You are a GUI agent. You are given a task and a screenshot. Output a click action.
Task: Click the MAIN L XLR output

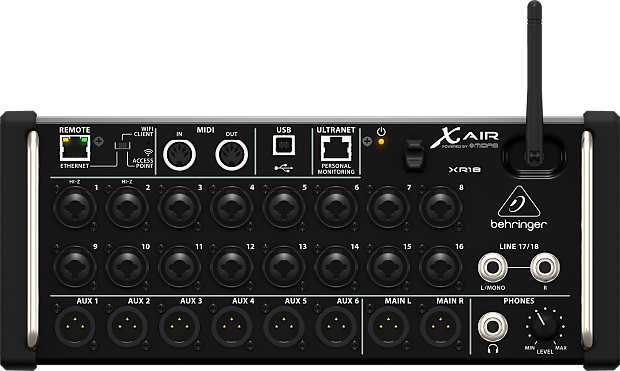(388, 327)
